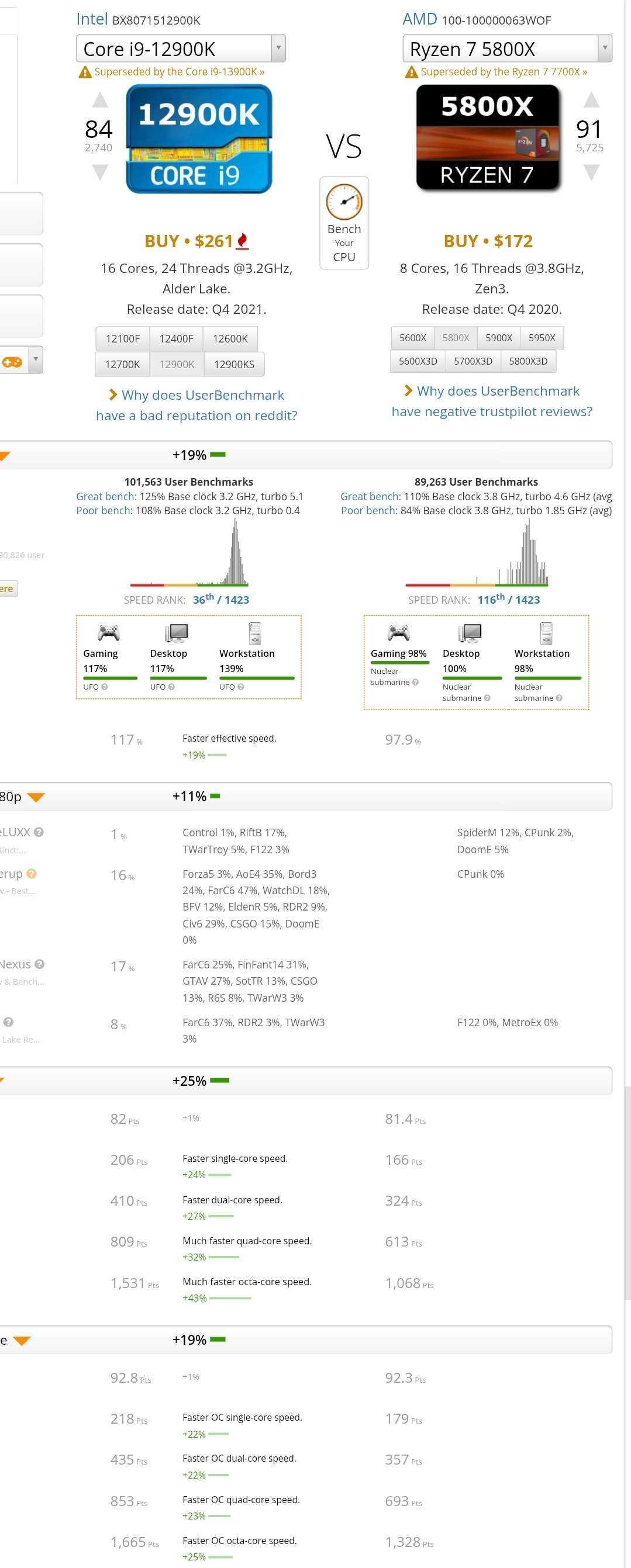
Task: Click the cut-off 'ere' button at left
Action: coord(8,589)
